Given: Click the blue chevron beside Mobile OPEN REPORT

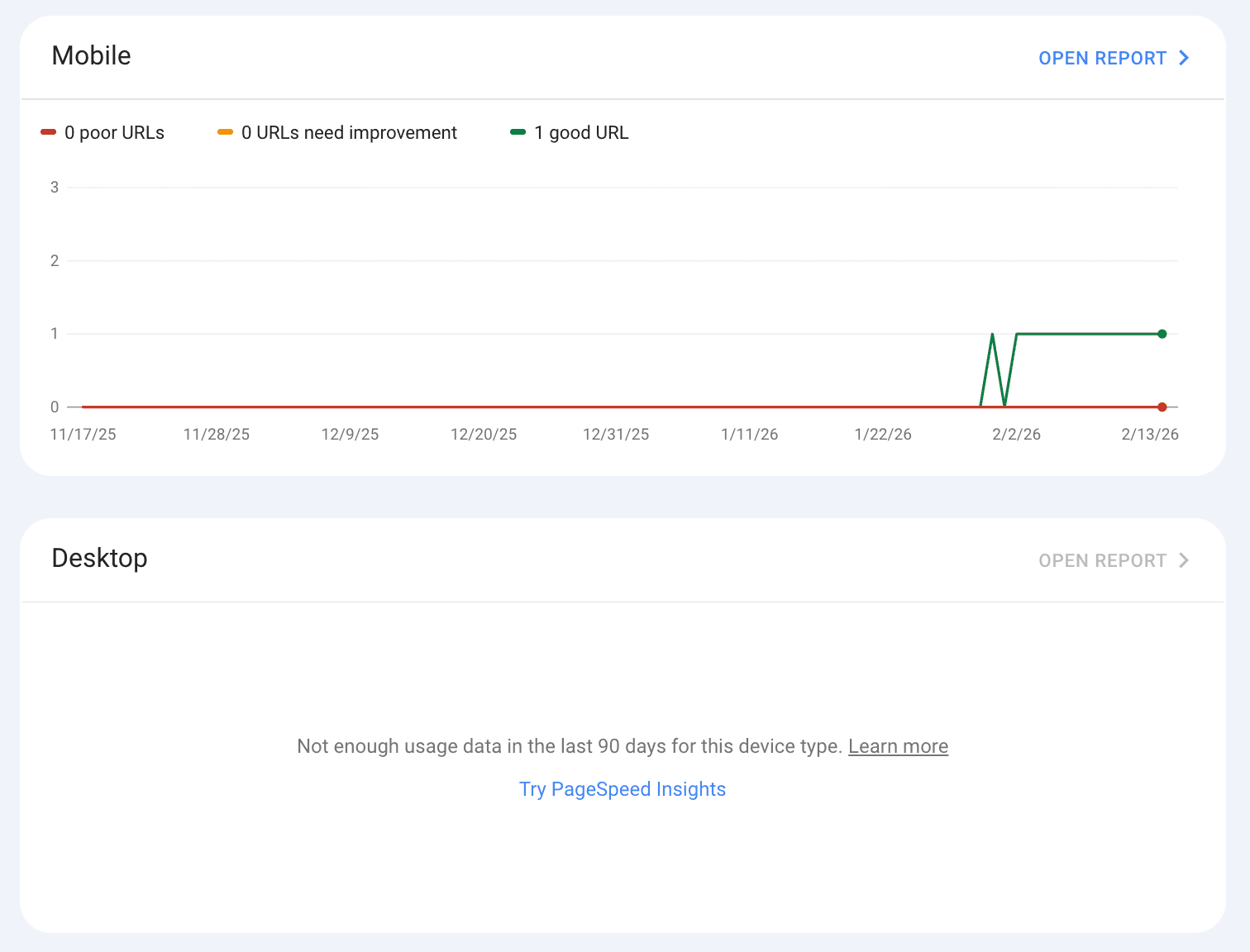Looking at the screenshot, I should pyautogui.click(x=1184, y=58).
